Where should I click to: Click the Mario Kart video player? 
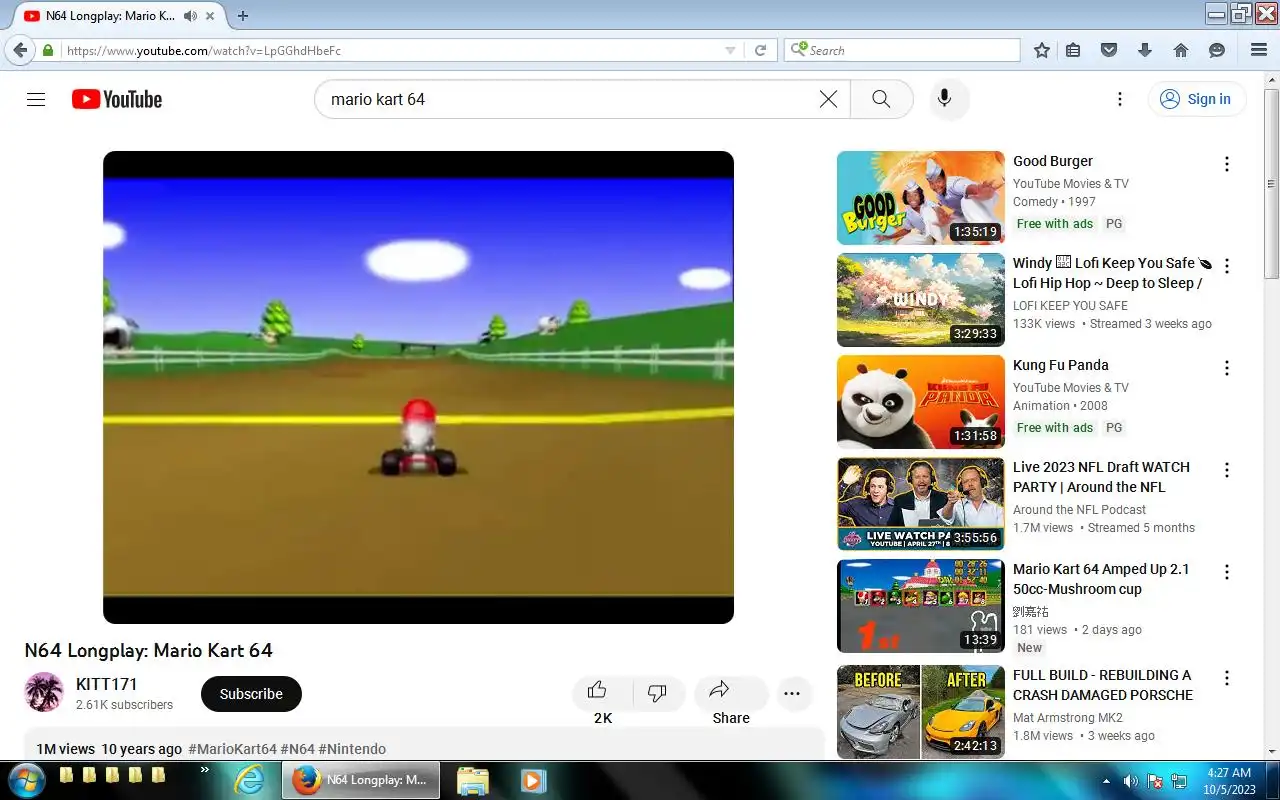tap(418, 387)
